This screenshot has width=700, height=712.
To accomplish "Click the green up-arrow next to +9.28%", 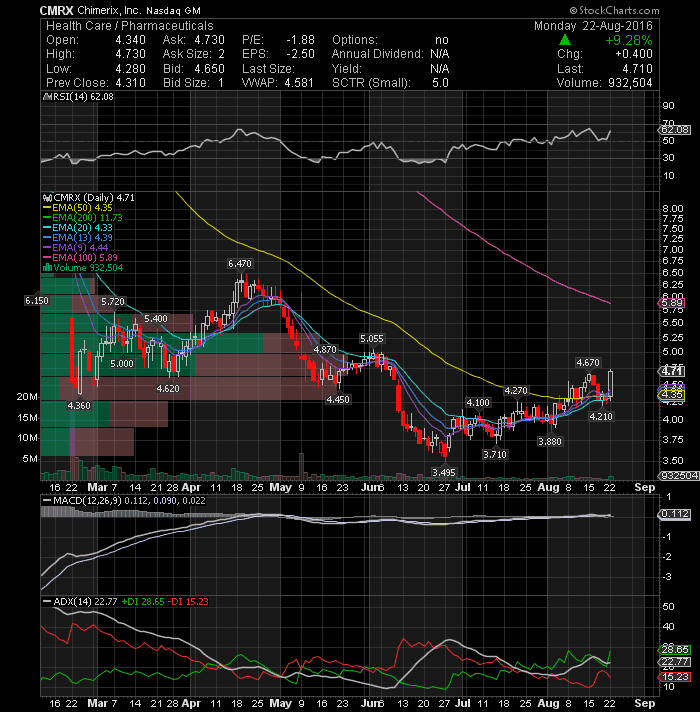I will [565, 40].
